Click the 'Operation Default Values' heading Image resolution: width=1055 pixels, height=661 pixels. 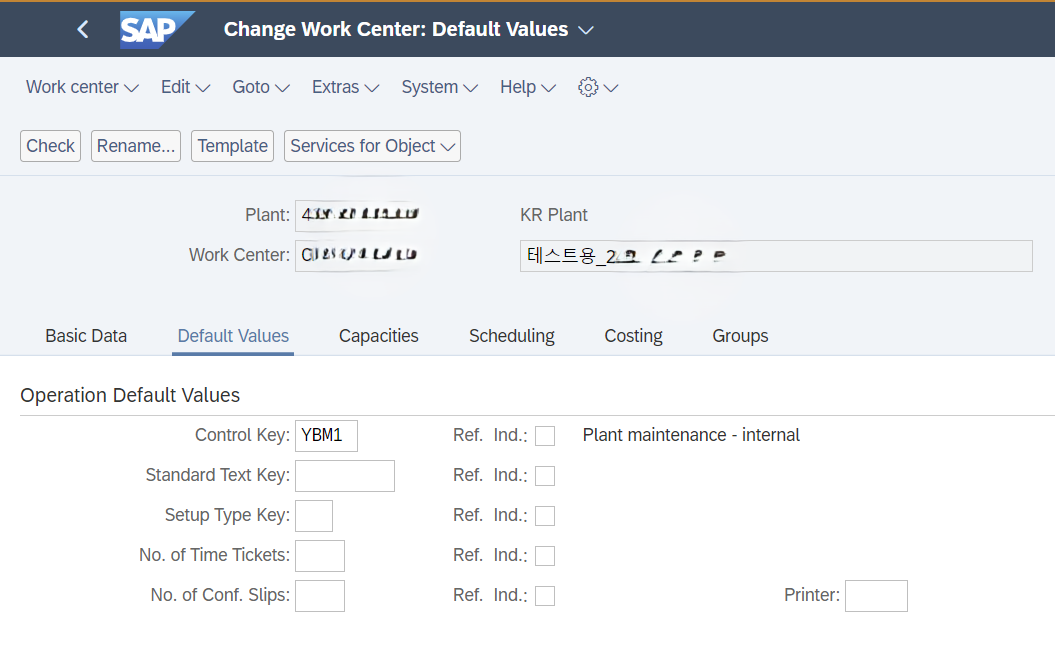(130, 395)
